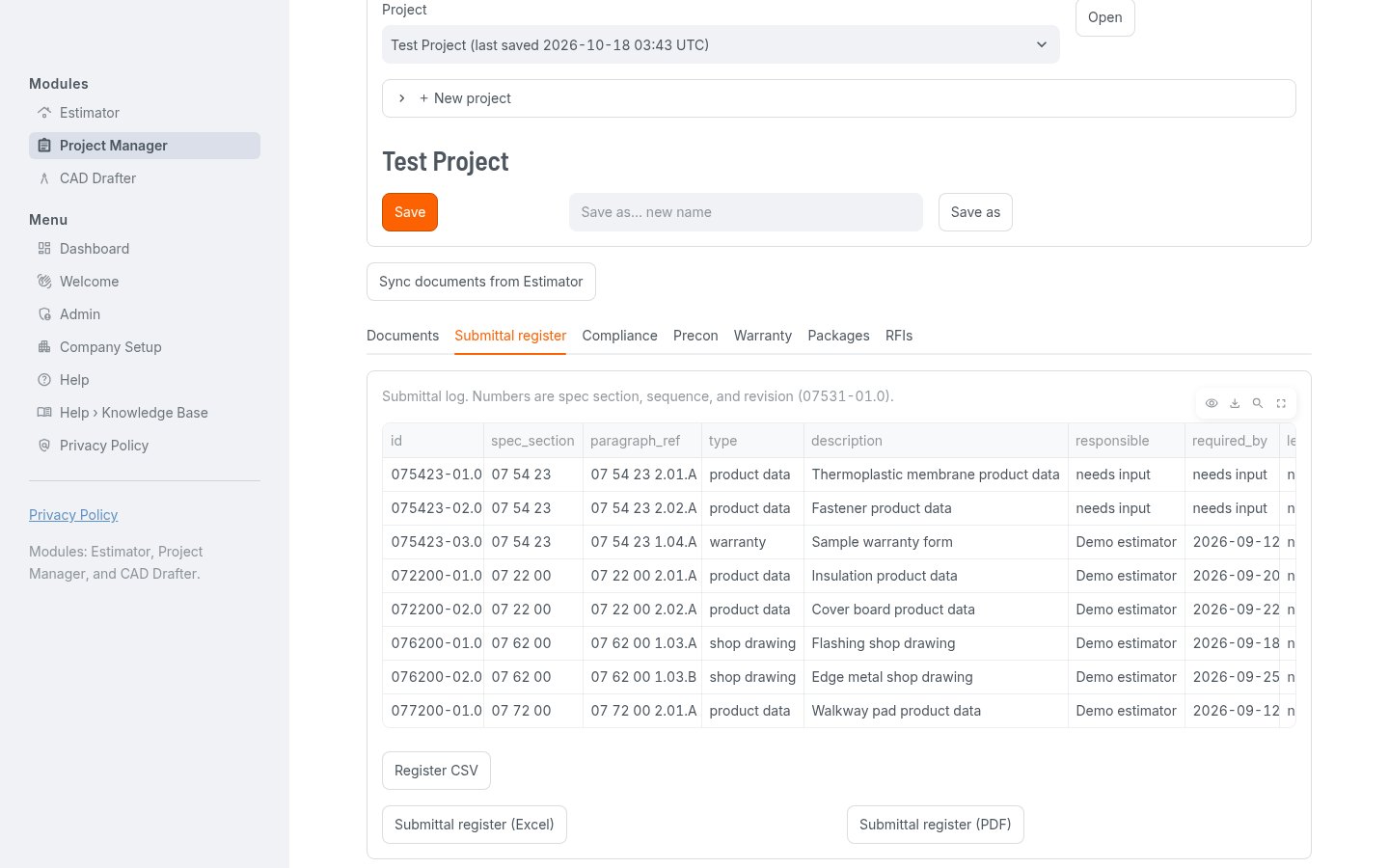Image resolution: width=1389 pixels, height=868 pixels.
Task: Open the Compliance tab
Action: (619, 336)
